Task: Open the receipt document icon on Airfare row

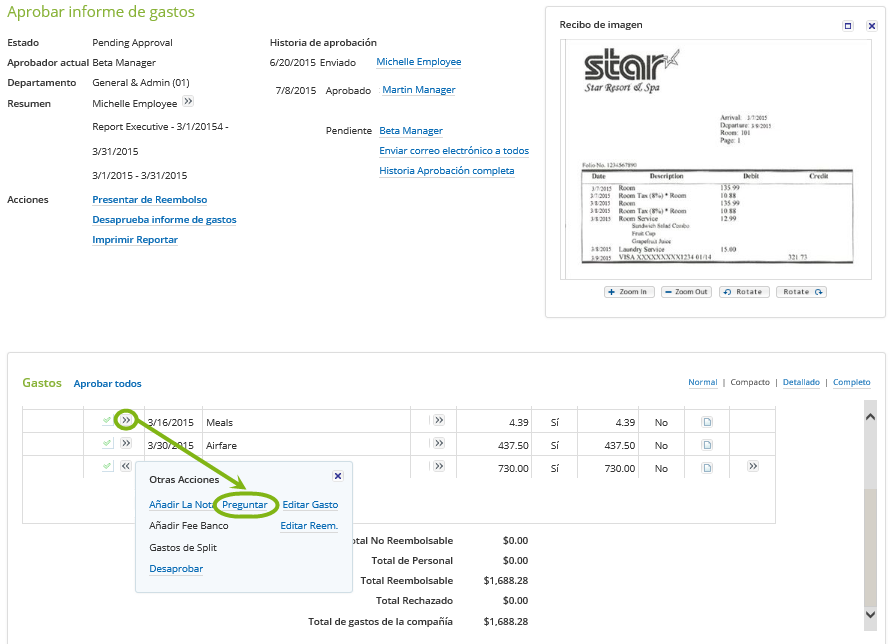Action: (x=707, y=445)
